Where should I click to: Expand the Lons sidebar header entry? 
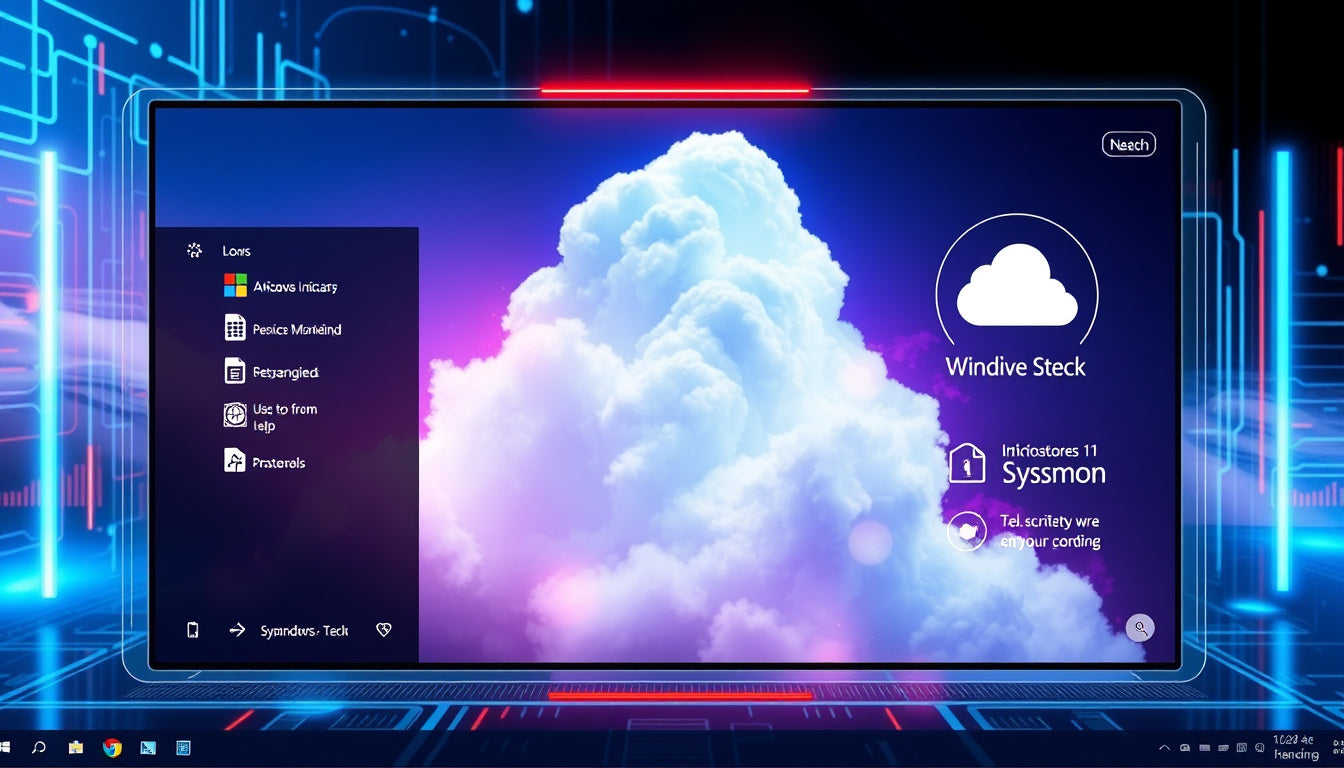(x=236, y=250)
